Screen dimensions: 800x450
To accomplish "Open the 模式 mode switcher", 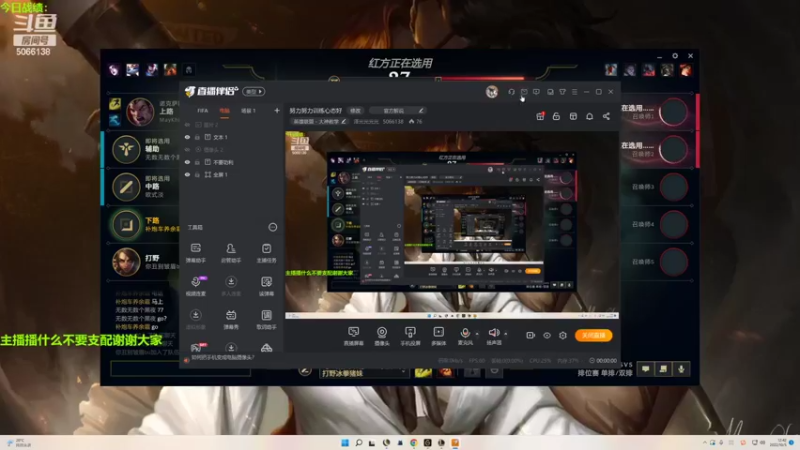I will (254, 92).
